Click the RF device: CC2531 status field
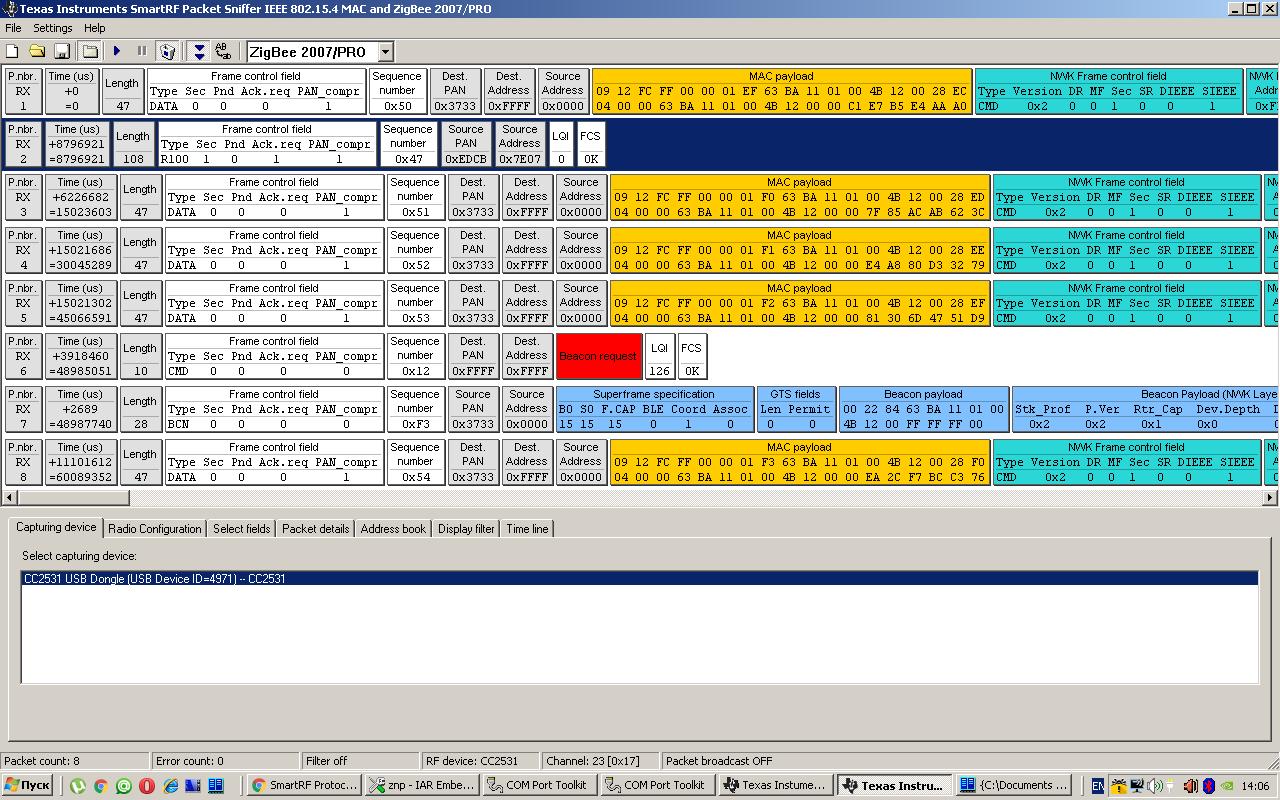Image resolution: width=1280 pixels, height=800 pixels. click(480, 761)
